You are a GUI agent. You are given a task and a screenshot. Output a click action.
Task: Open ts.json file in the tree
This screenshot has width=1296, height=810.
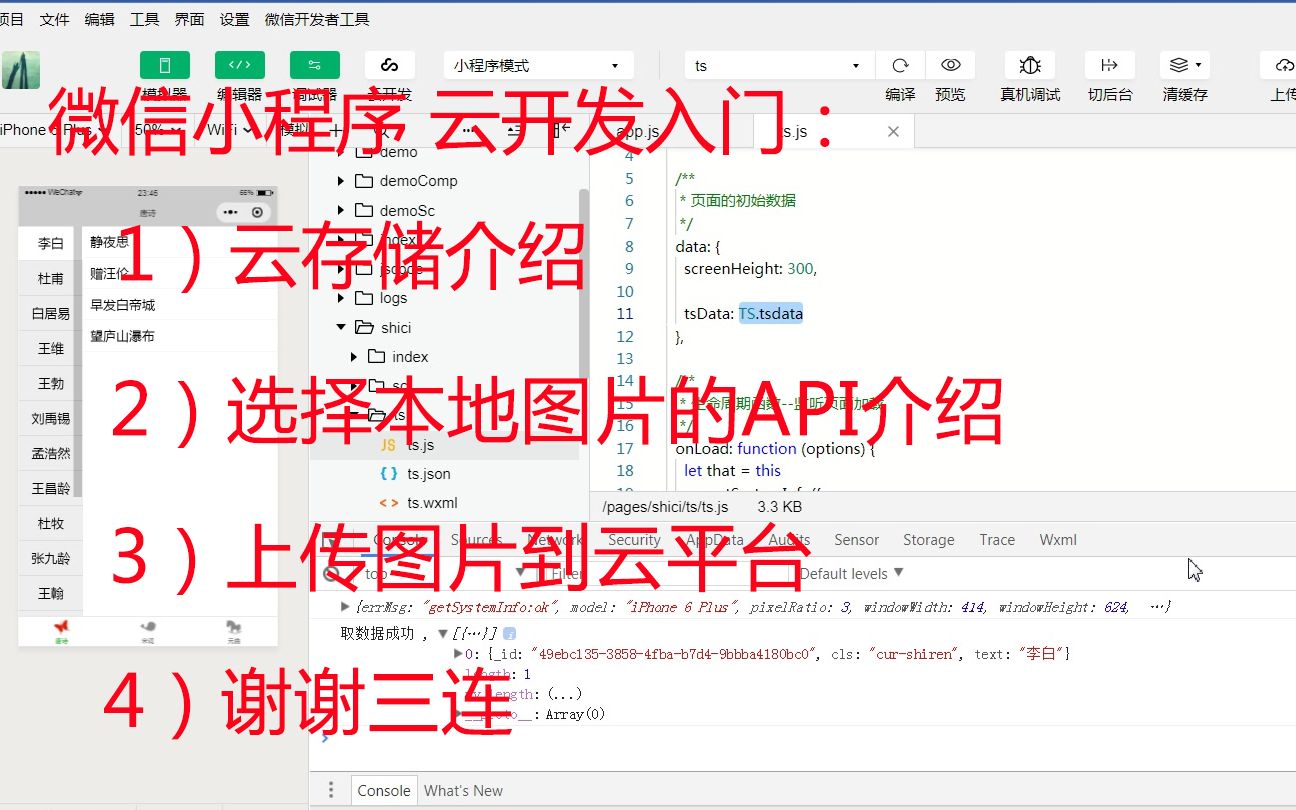click(428, 474)
